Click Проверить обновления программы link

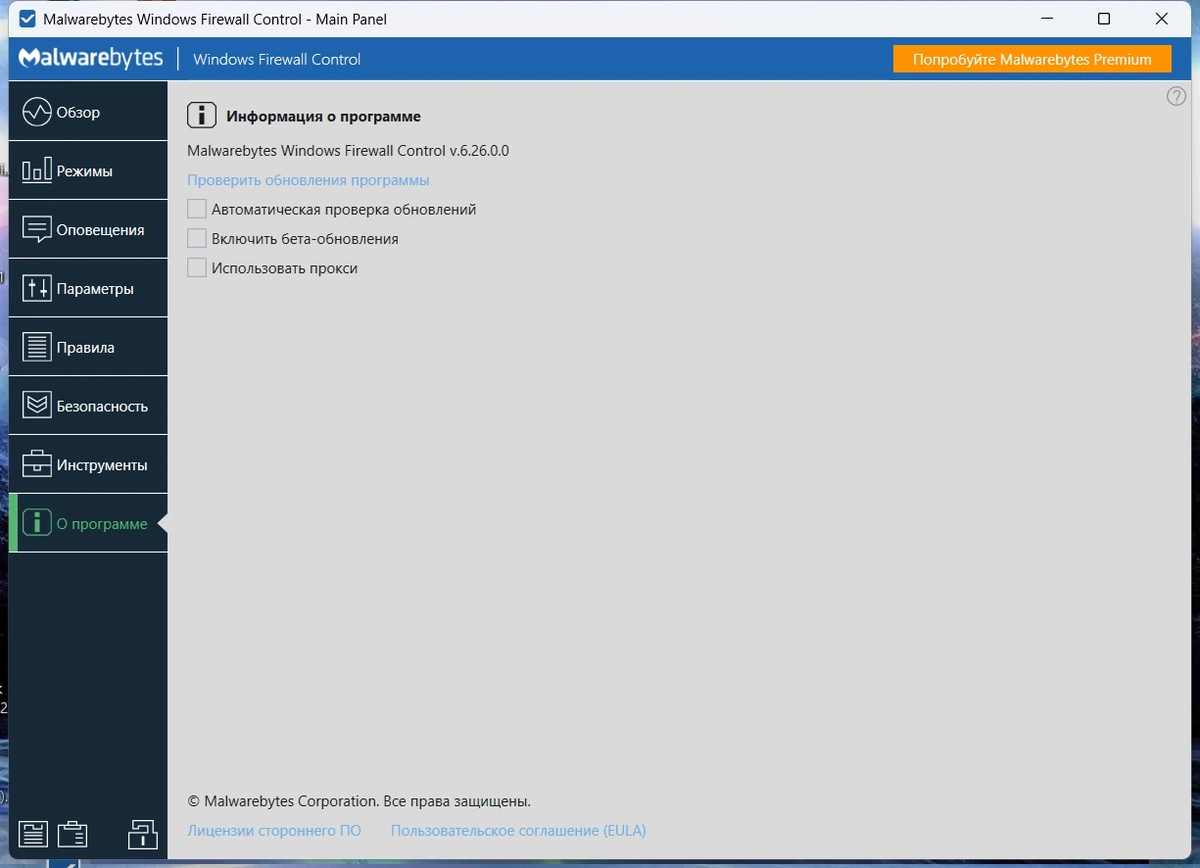[x=308, y=181]
